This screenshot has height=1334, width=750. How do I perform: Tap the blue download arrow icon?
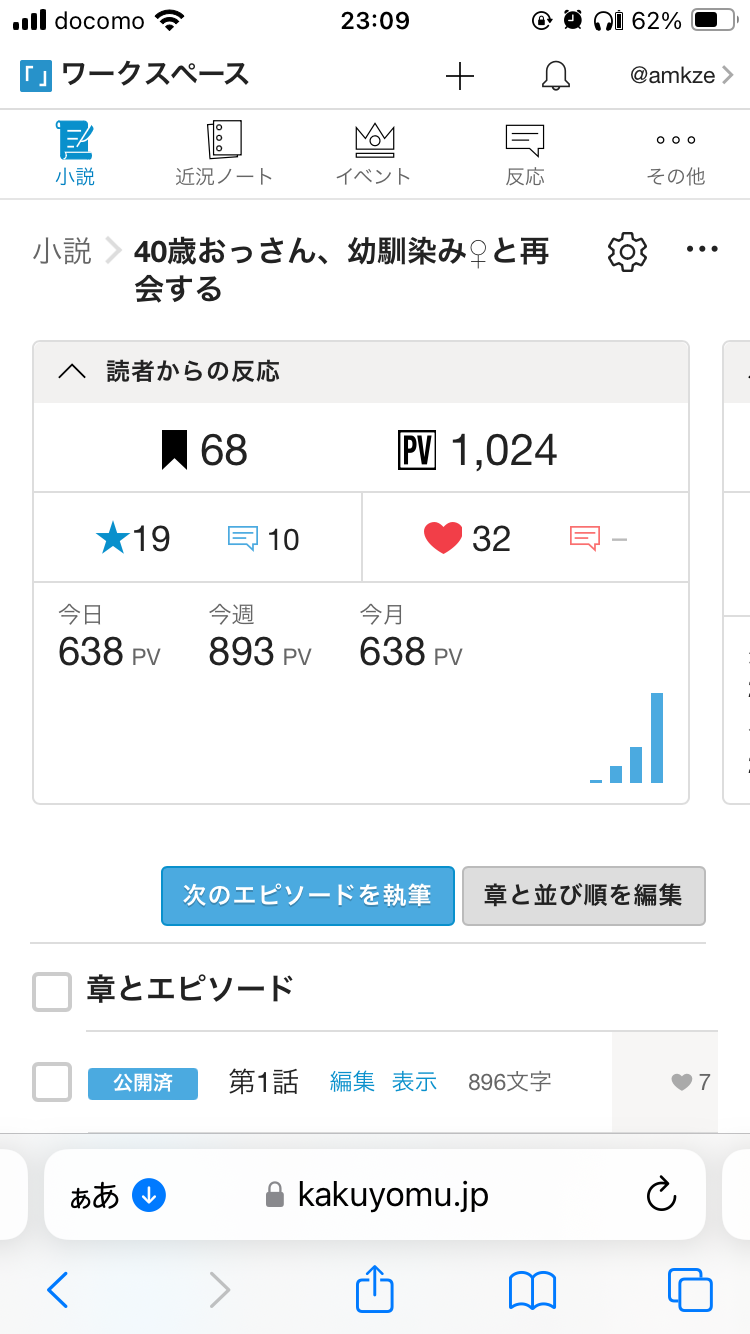[148, 1194]
